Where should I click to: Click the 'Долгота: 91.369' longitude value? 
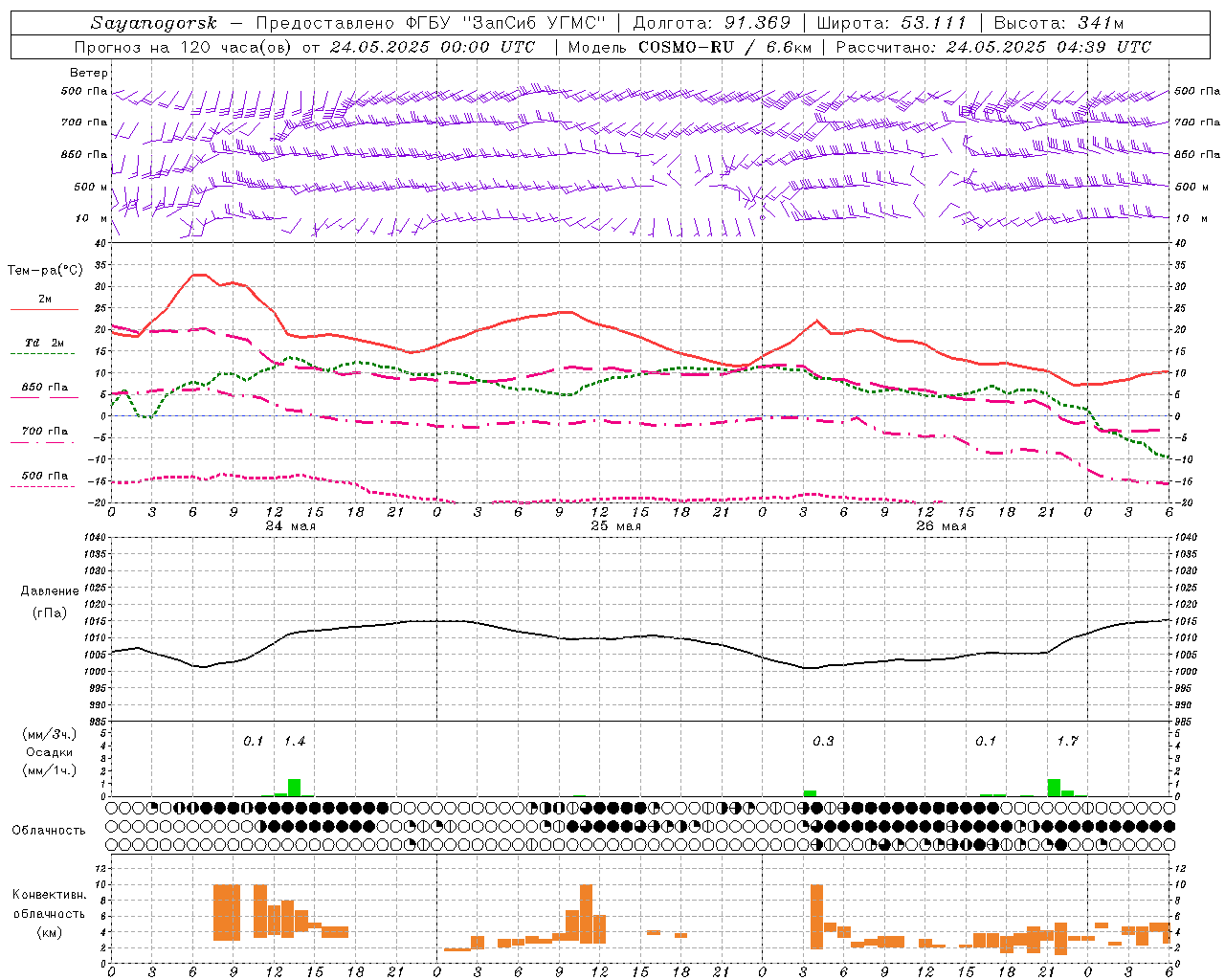click(x=712, y=23)
